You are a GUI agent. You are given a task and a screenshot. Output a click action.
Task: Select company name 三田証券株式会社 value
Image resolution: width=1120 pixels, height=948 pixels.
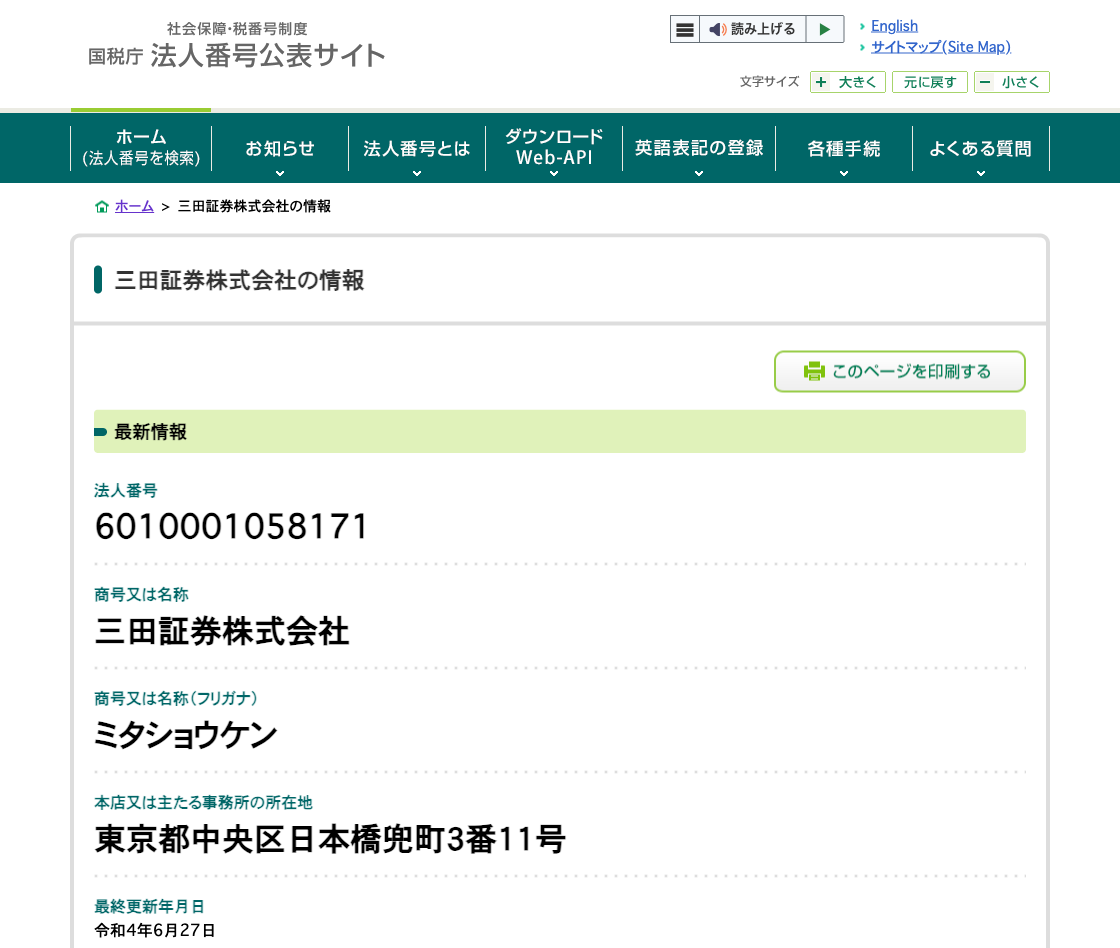(x=221, y=632)
